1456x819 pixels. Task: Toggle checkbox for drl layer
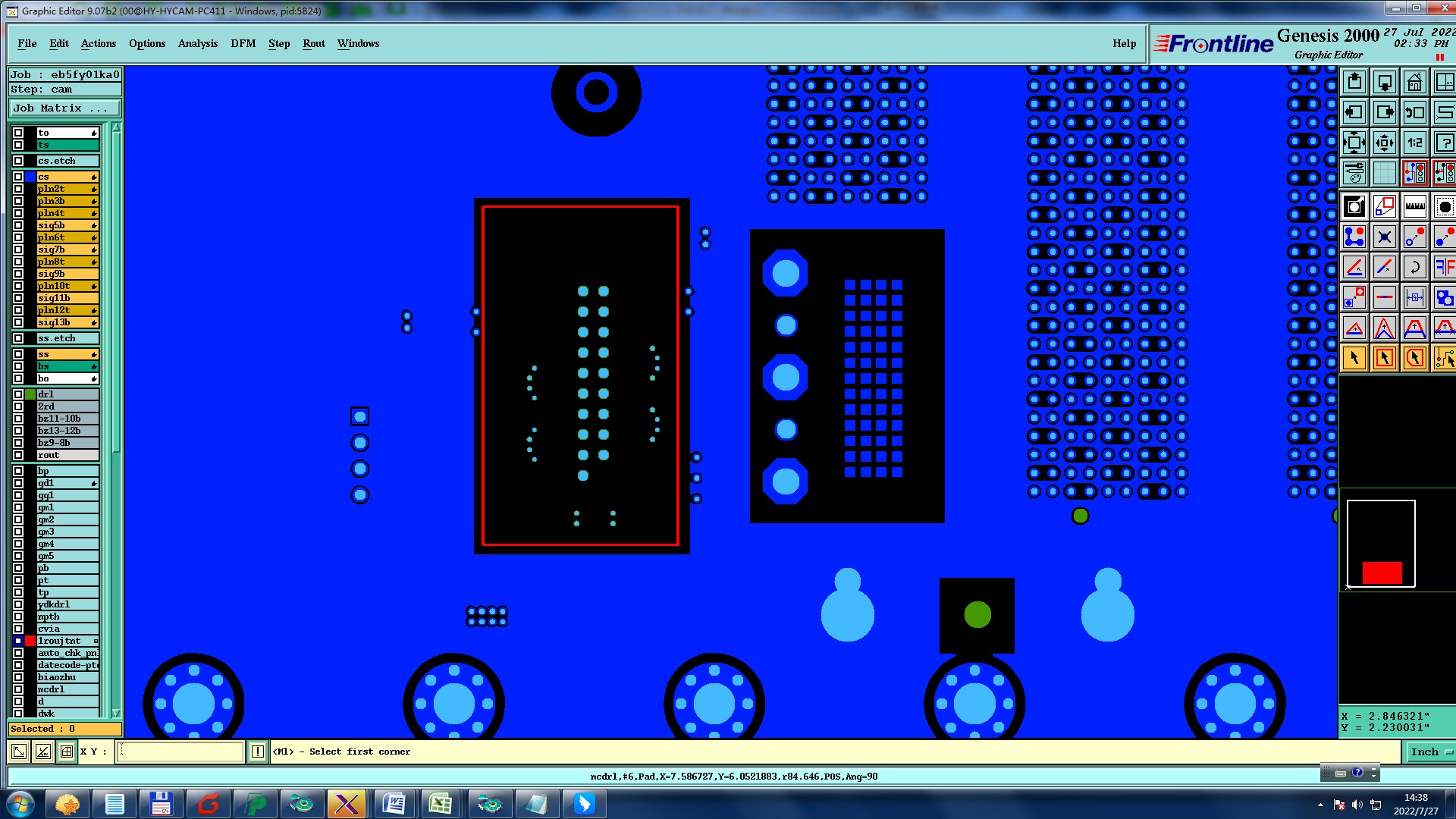(x=18, y=394)
